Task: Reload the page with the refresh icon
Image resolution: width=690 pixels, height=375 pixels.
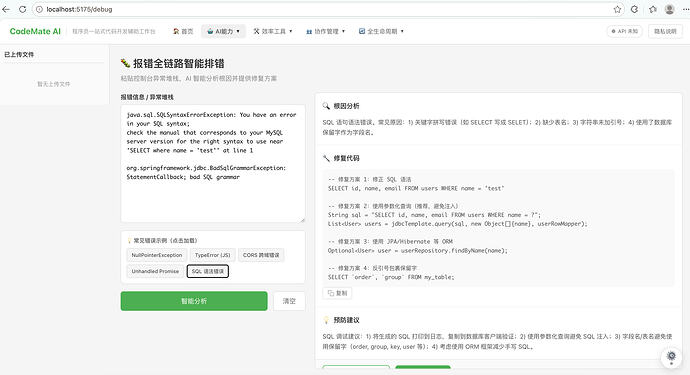Action: 22,9
